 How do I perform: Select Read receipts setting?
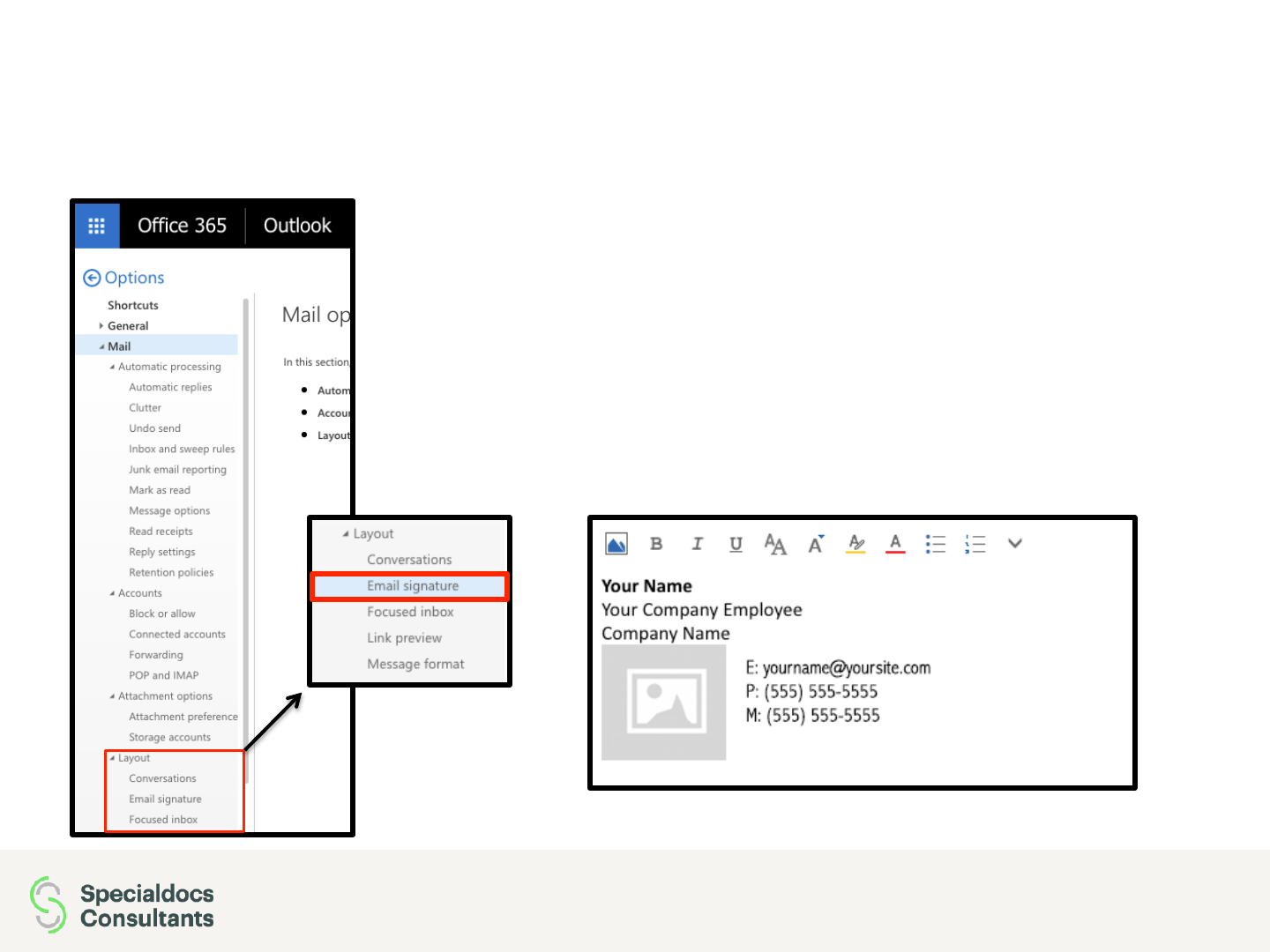(161, 532)
